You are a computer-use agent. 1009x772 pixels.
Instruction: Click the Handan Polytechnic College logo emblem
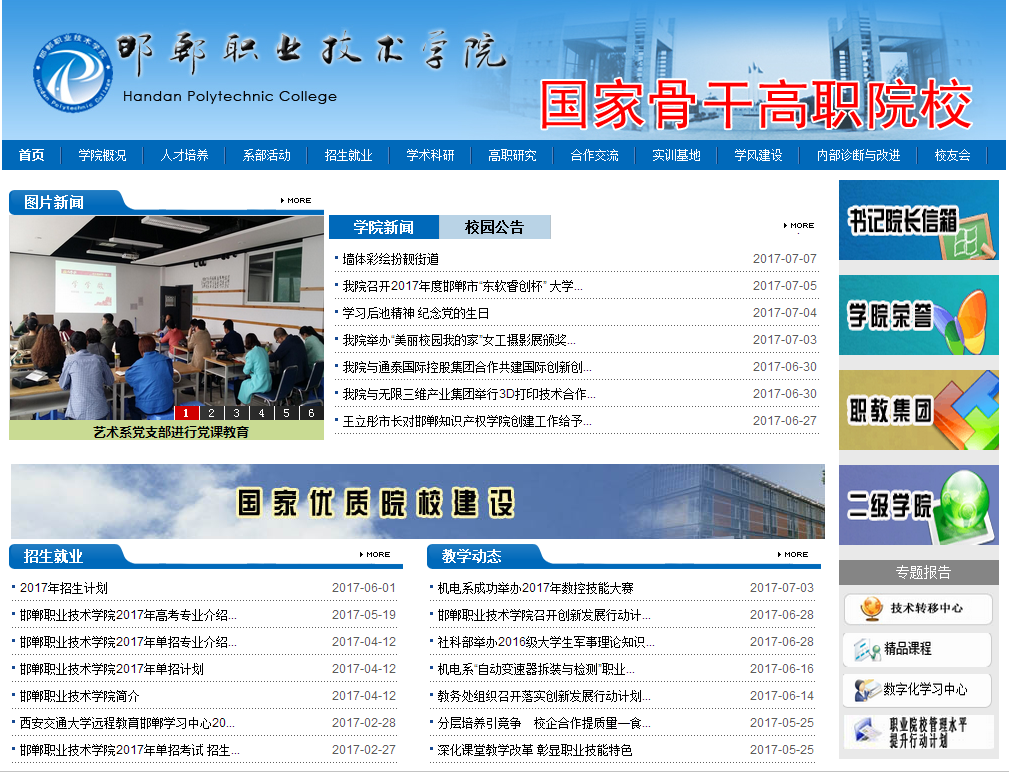[72, 73]
